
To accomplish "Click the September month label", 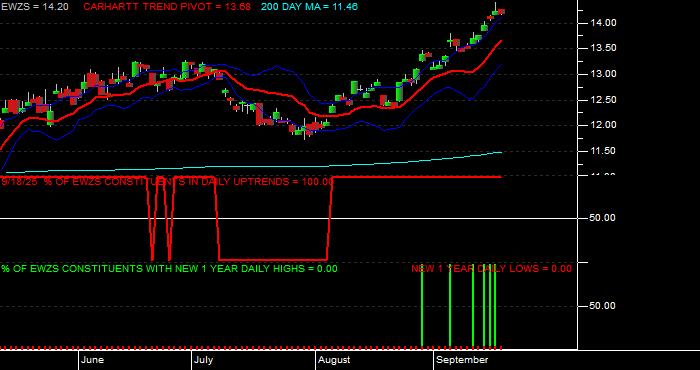I will pyautogui.click(x=462, y=360).
